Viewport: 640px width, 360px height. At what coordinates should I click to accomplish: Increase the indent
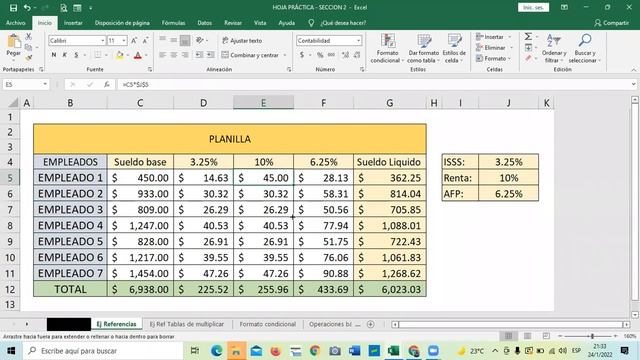tap(210, 55)
